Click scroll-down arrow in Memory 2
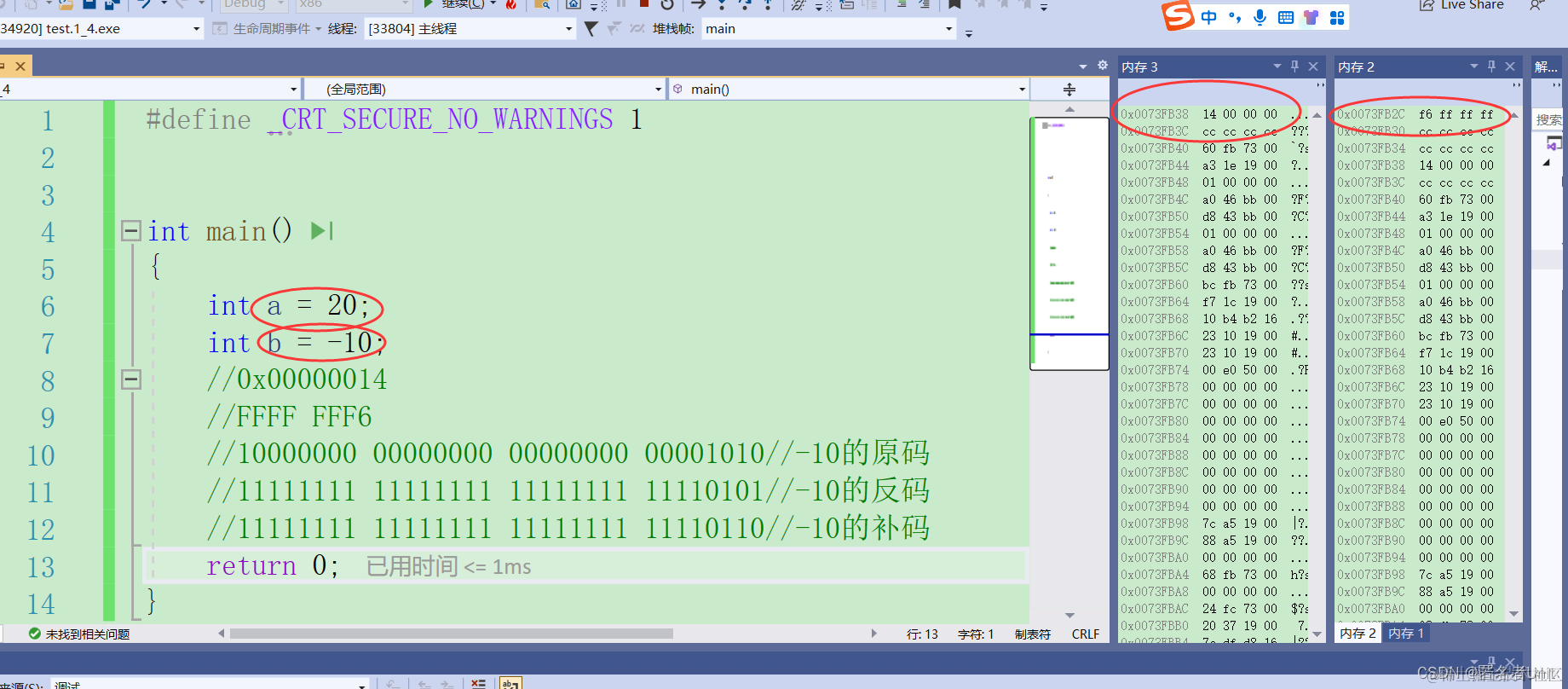This screenshot has width=1568, height=689. coord(1513,614)
